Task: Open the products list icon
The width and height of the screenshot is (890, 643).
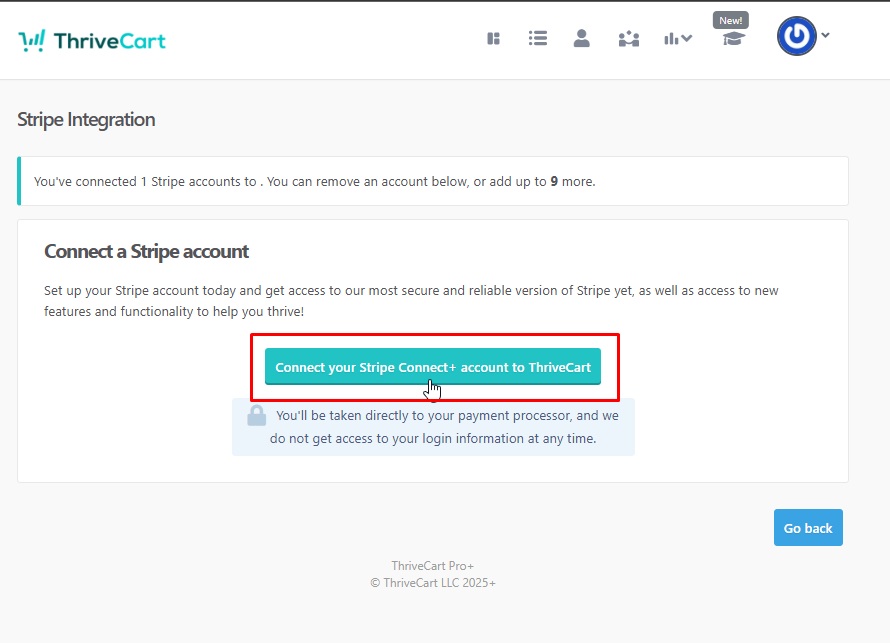Action: 538,38
